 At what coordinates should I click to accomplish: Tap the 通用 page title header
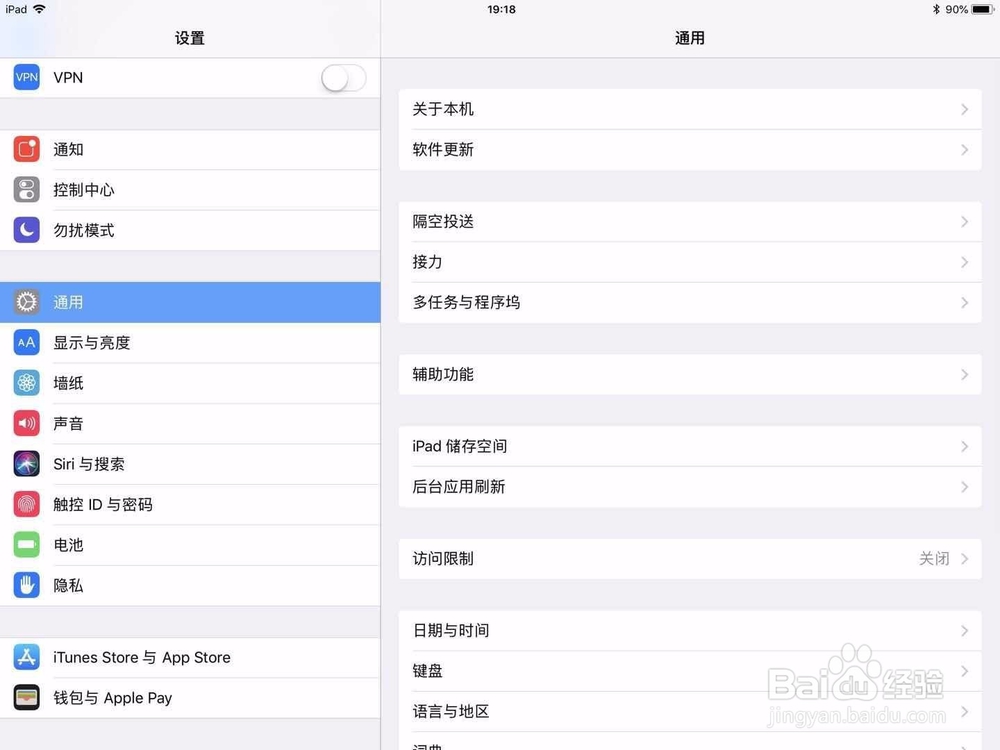(689, 38)
